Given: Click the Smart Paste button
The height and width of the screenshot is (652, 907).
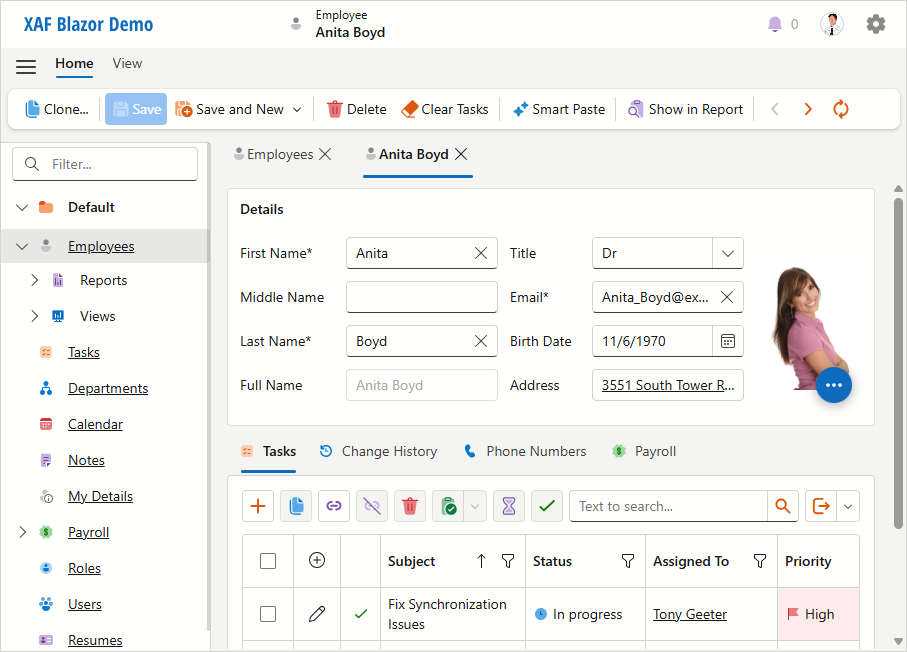Looking at the screenshot, I should pyautogui.click(x=559, y=109).
